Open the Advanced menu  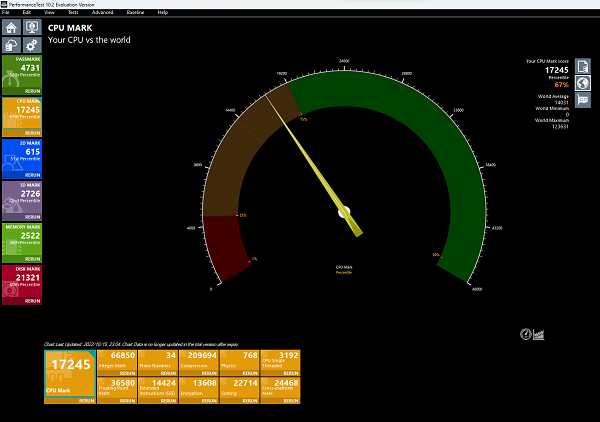pos(103,12)
